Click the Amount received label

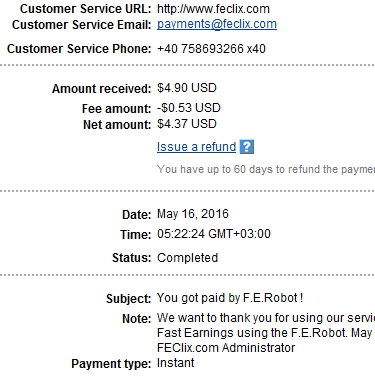pos(102,89)
